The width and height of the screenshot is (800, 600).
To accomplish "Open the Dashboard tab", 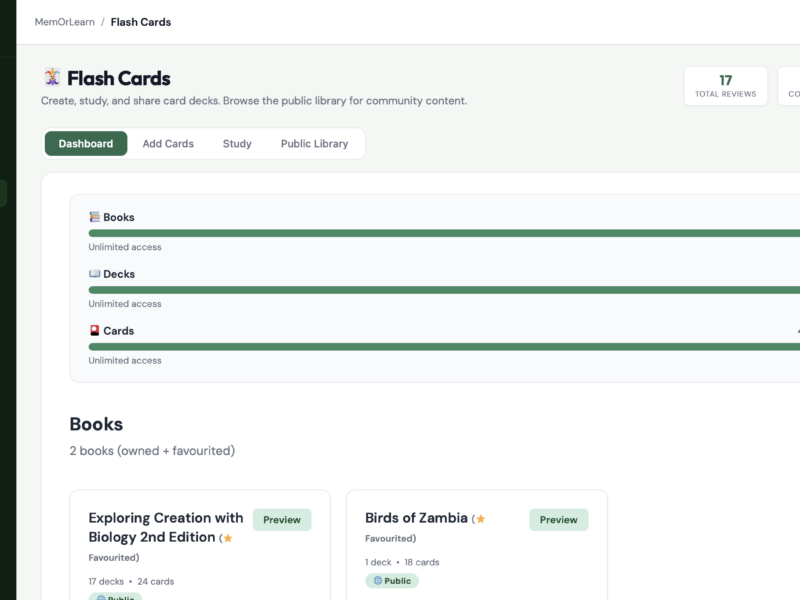I will point(86,143).
